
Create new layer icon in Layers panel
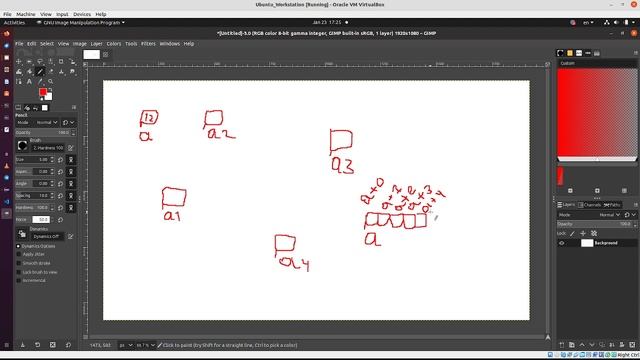562,345
